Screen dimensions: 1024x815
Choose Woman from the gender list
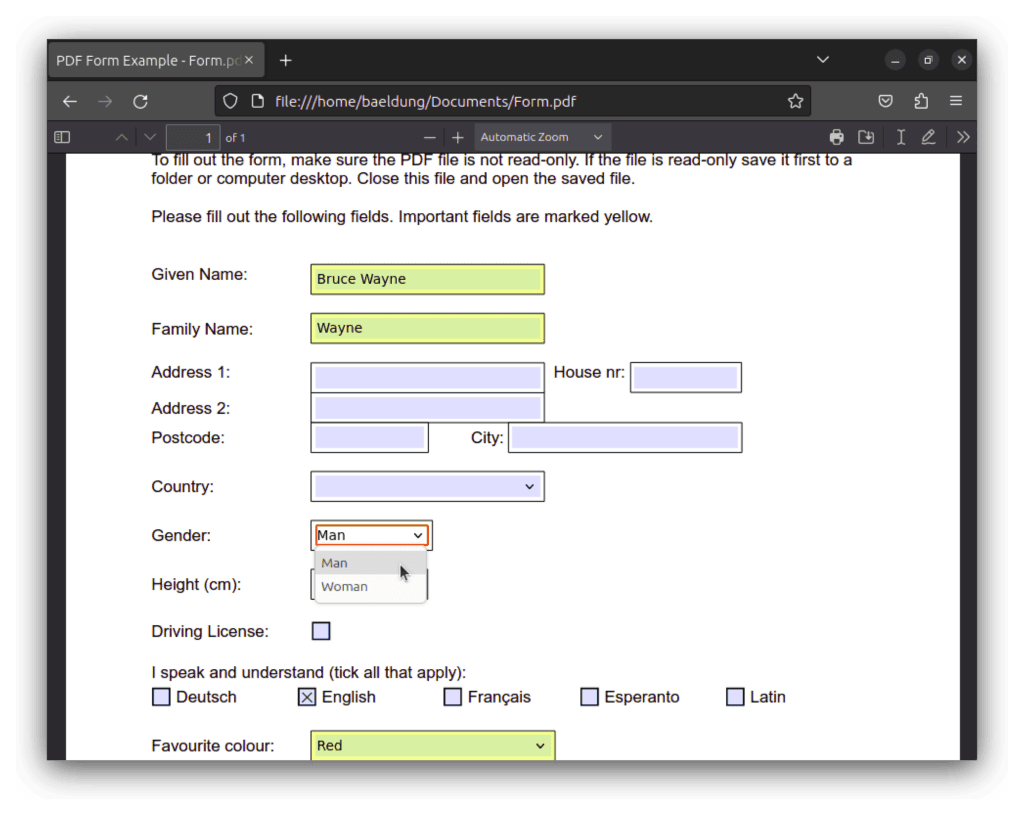[370, 586]
